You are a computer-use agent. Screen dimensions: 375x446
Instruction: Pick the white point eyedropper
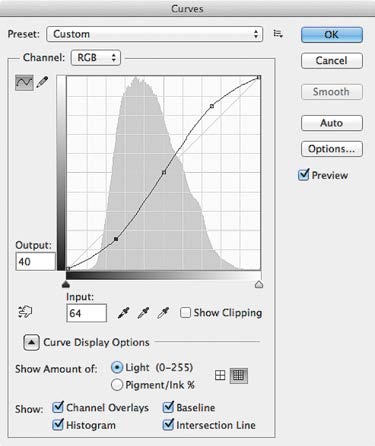163,313
